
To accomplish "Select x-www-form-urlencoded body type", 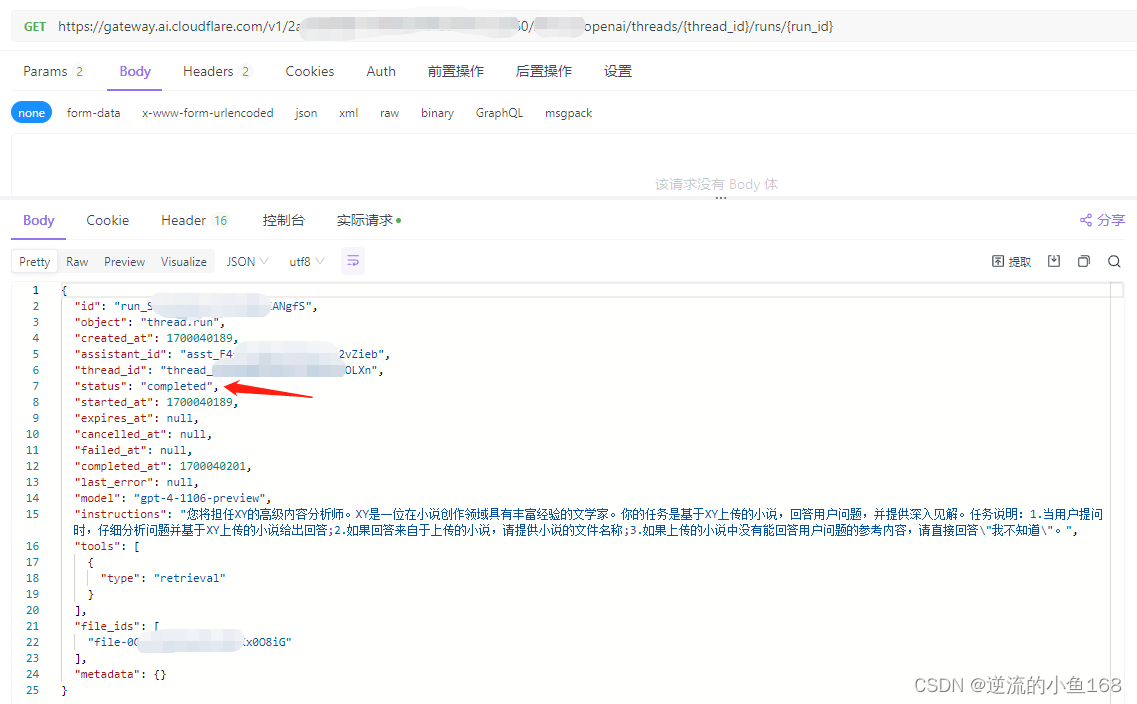I will click(x=207, y=112).
